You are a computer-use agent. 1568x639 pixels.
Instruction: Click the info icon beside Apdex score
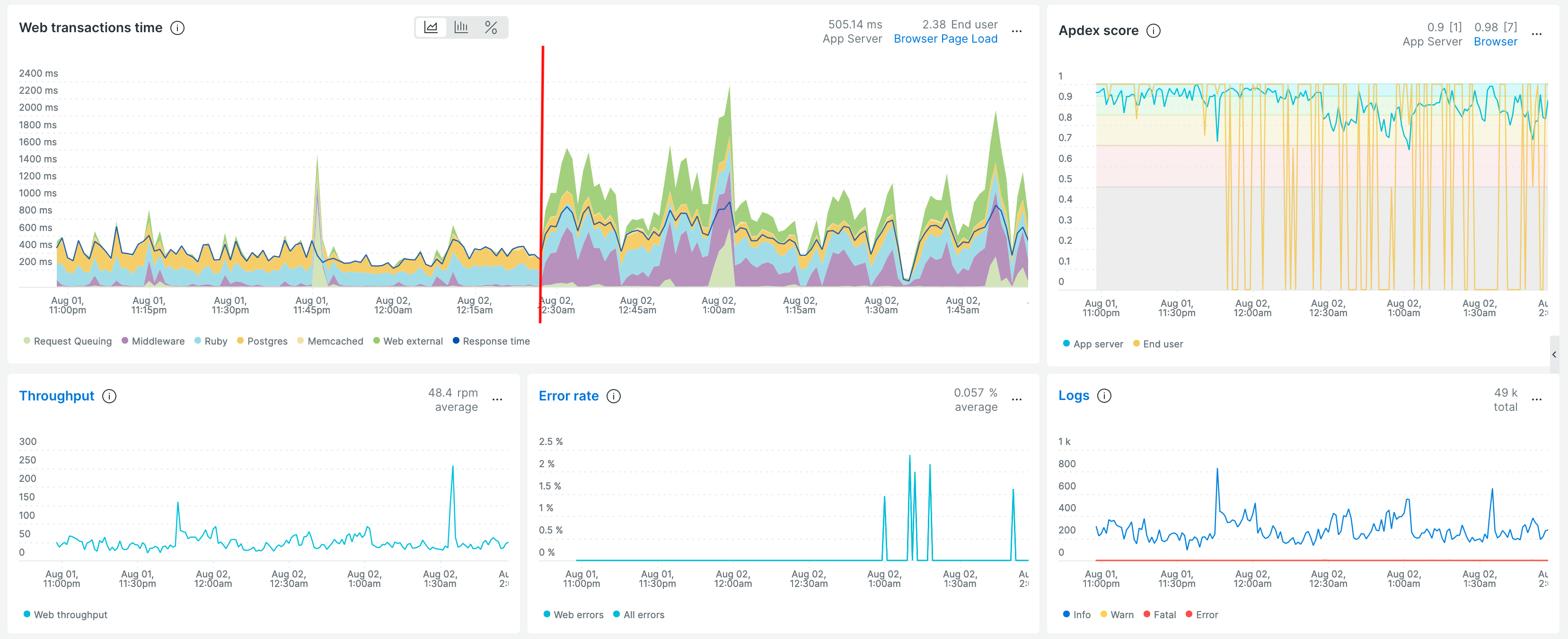click(1154, 30)
